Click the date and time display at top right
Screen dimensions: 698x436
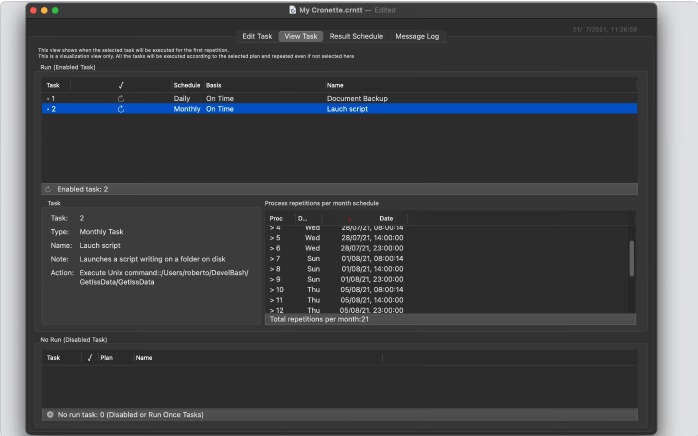(605, 29)
